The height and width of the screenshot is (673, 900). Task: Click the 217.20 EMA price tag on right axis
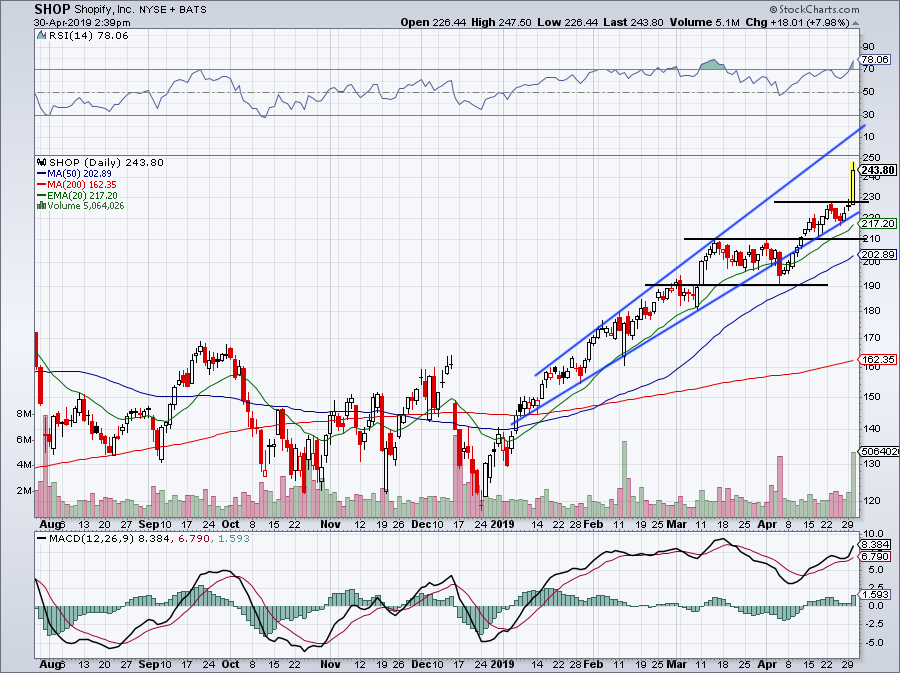point(878,224)
